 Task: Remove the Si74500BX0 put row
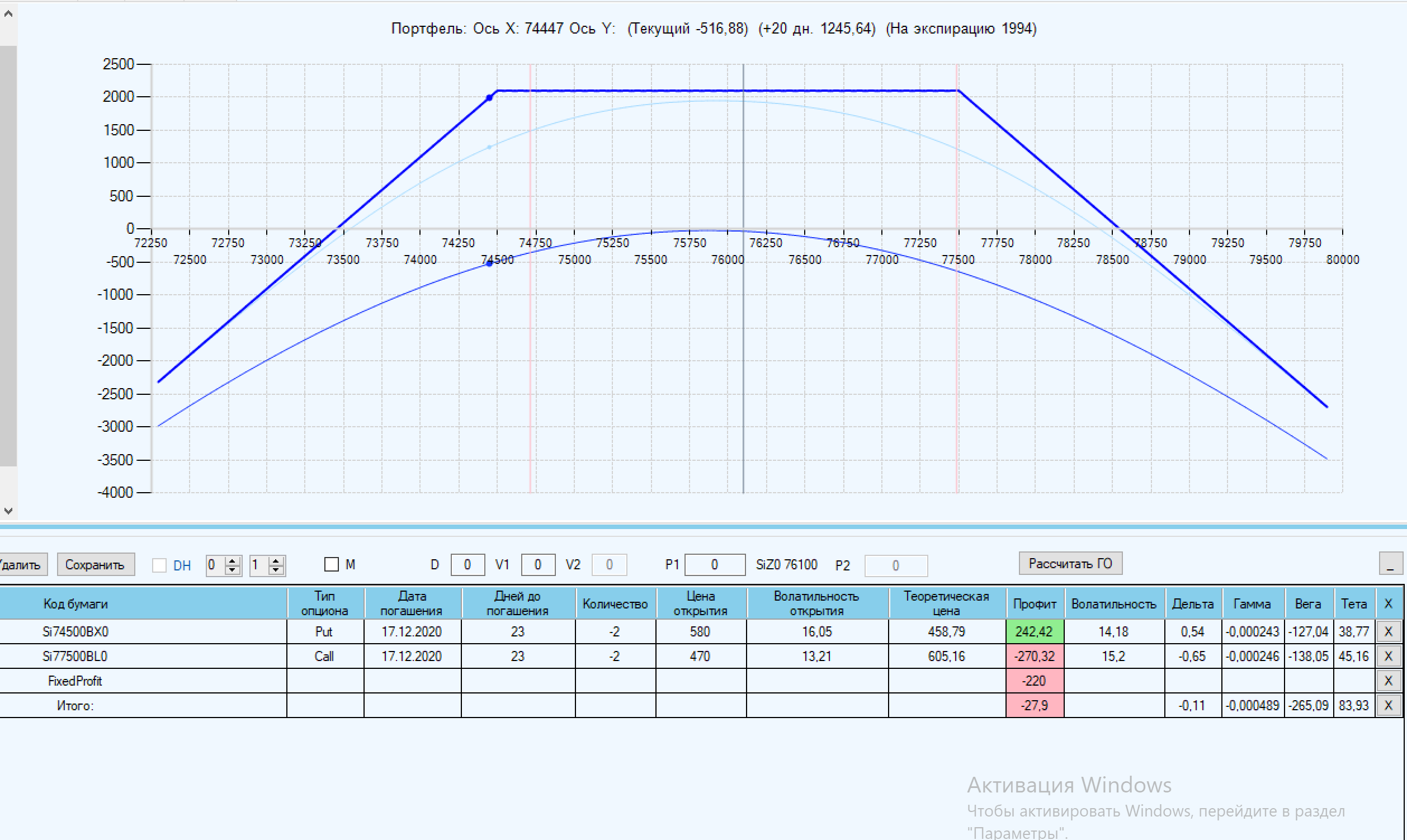[1388, 631]
